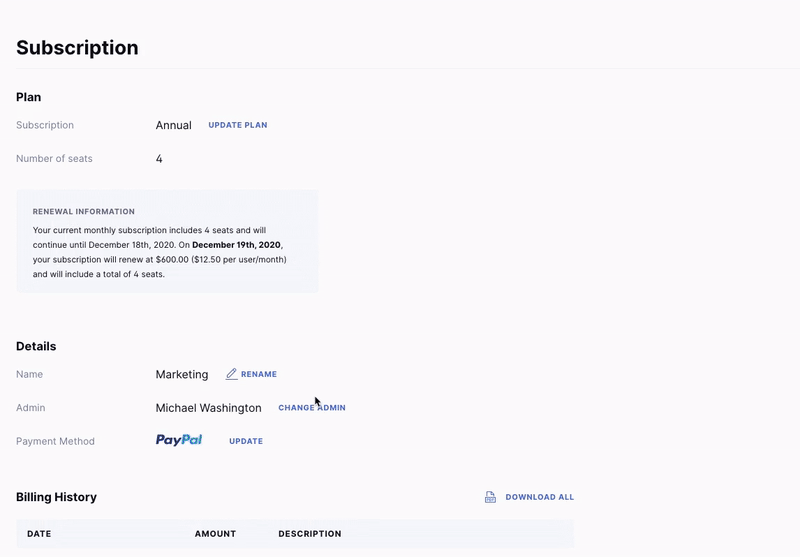
Task: Select the Marketing name text
Action: [x=182, y=375]
